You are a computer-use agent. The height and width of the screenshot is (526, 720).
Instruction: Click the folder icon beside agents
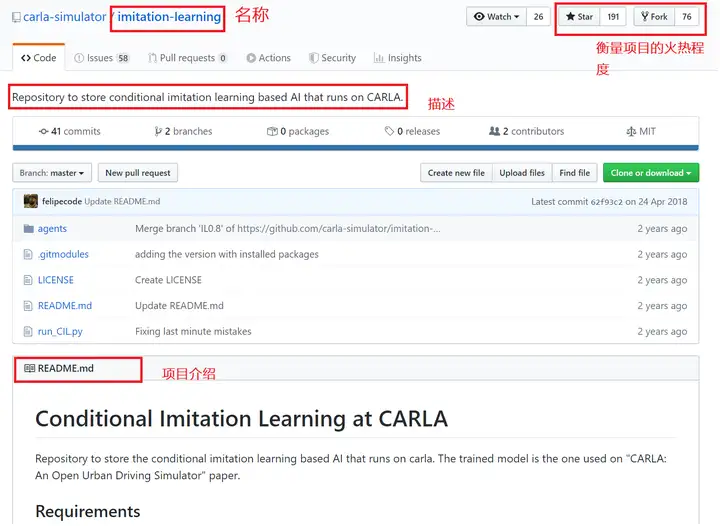point(28,228)
